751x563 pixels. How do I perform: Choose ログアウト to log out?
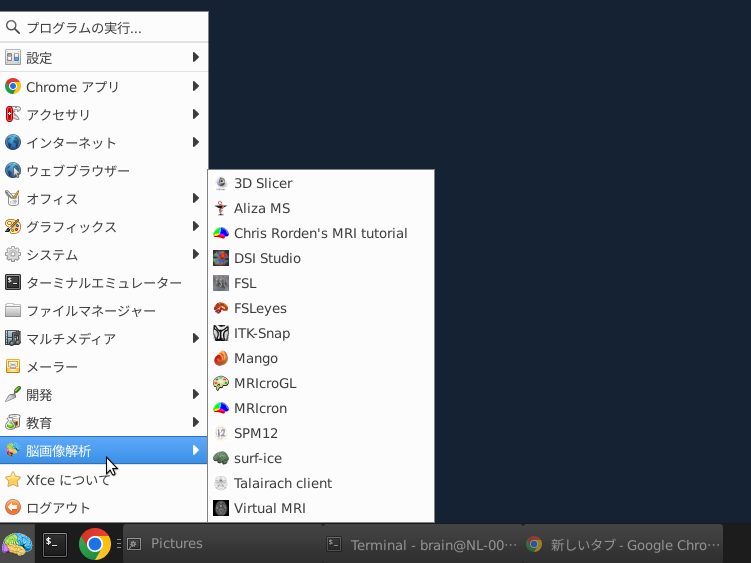104,507
